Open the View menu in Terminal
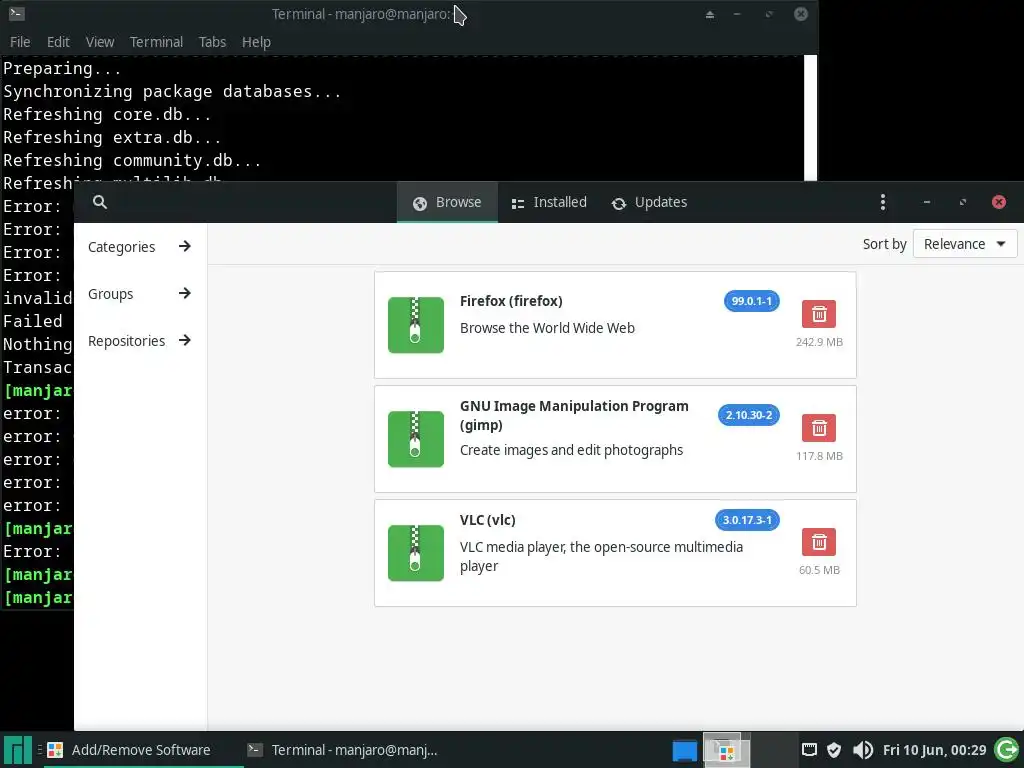Image resolution: width=1024 pixels, height=768 pixels. 100,42
